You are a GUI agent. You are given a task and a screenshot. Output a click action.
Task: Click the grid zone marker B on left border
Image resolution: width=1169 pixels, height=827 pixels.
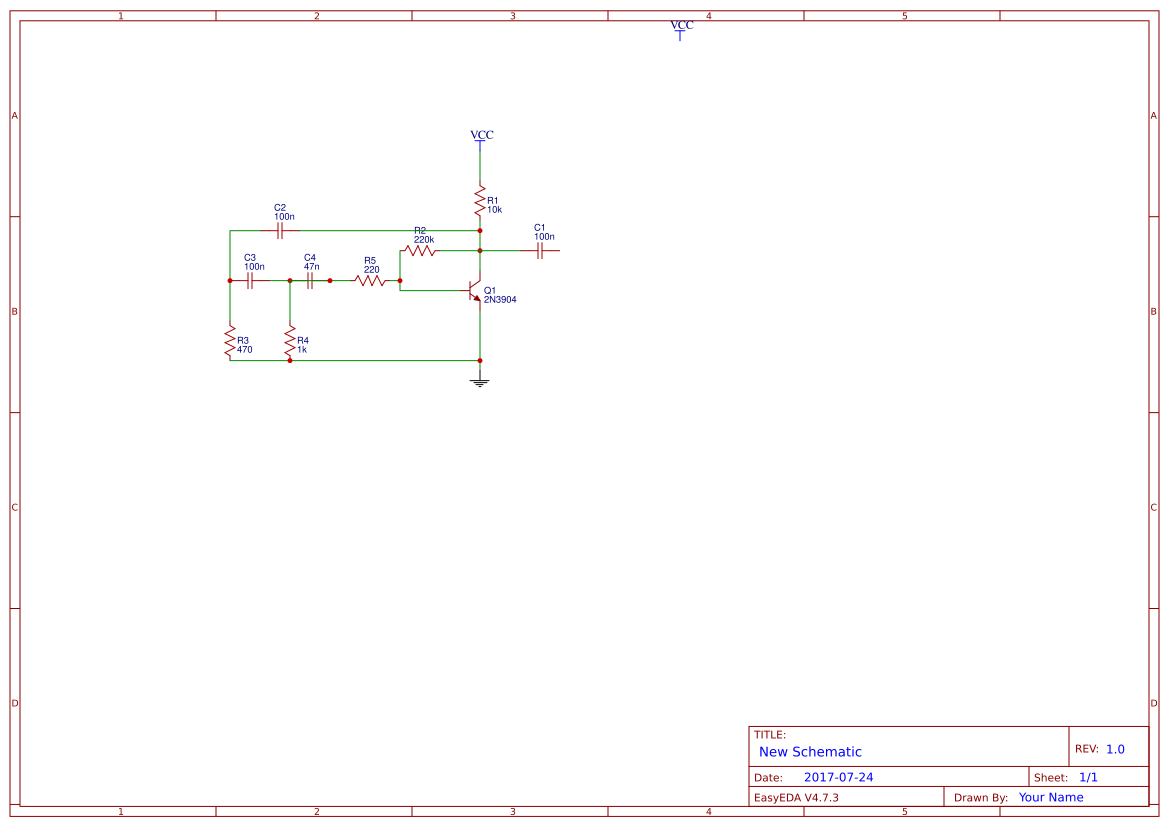pyautogui.click(x=14, y=311)
